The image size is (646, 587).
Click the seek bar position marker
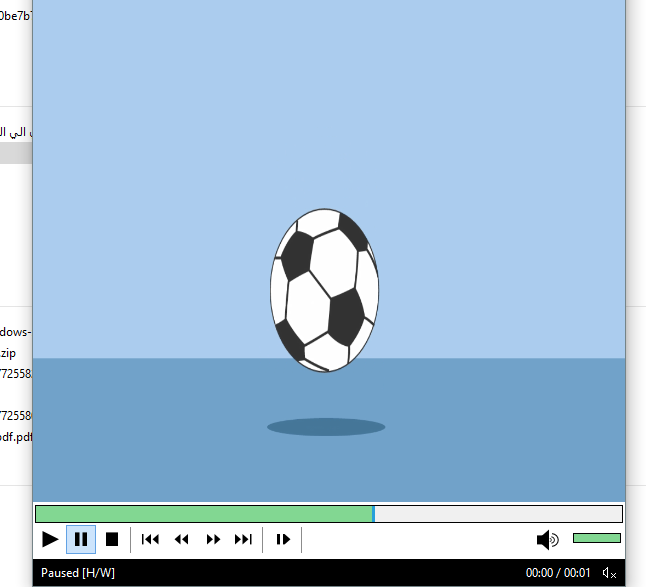point(373,514)
